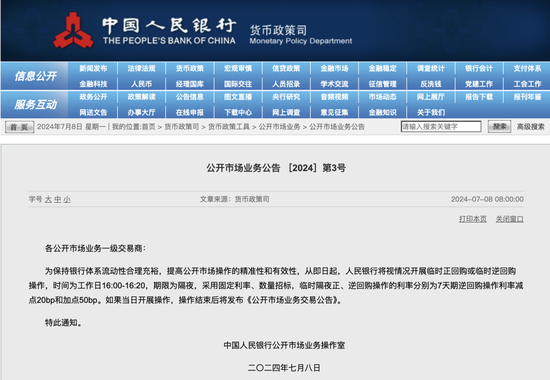
Task: Set font size to 小
Action: [x=67, y=200]
